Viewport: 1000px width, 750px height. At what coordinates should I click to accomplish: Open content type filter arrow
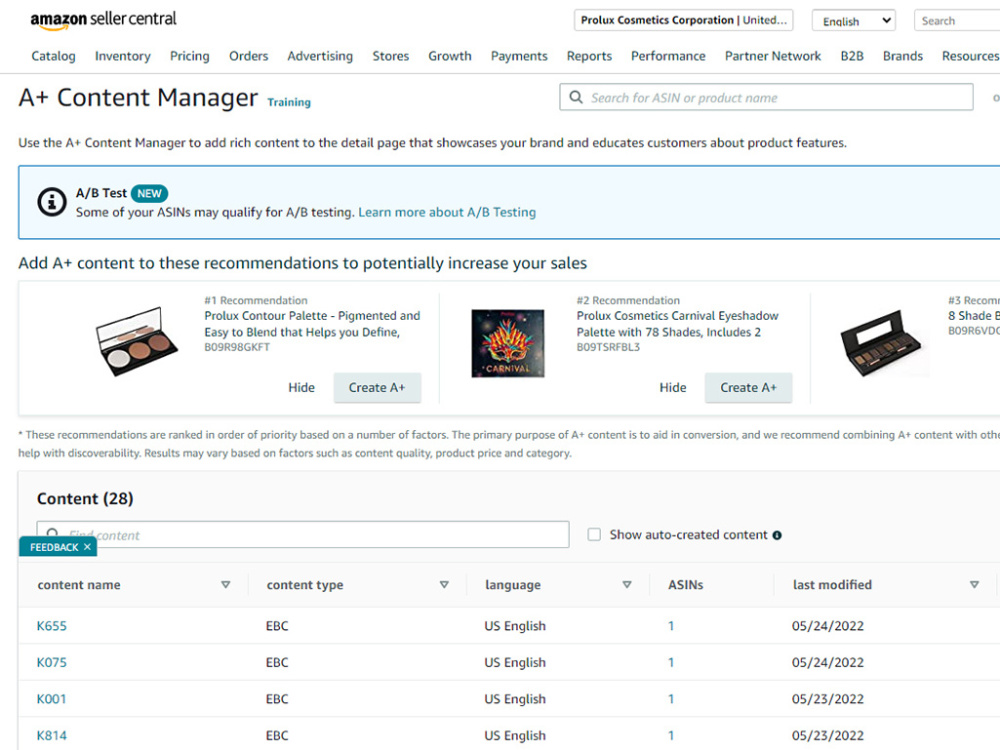[444, 585]
